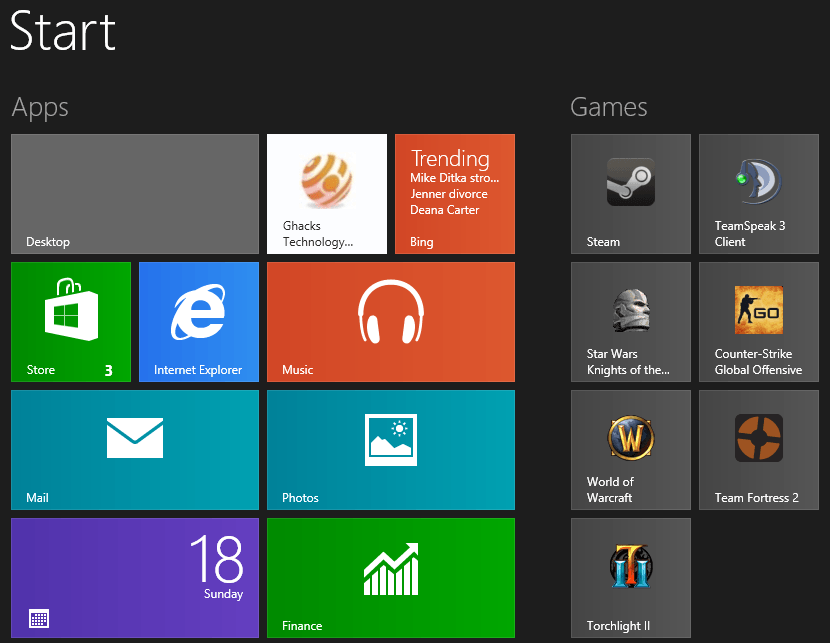
Task: Launch Star Wars Knights of the Old Republic
Action: click(x=630, y=322)
